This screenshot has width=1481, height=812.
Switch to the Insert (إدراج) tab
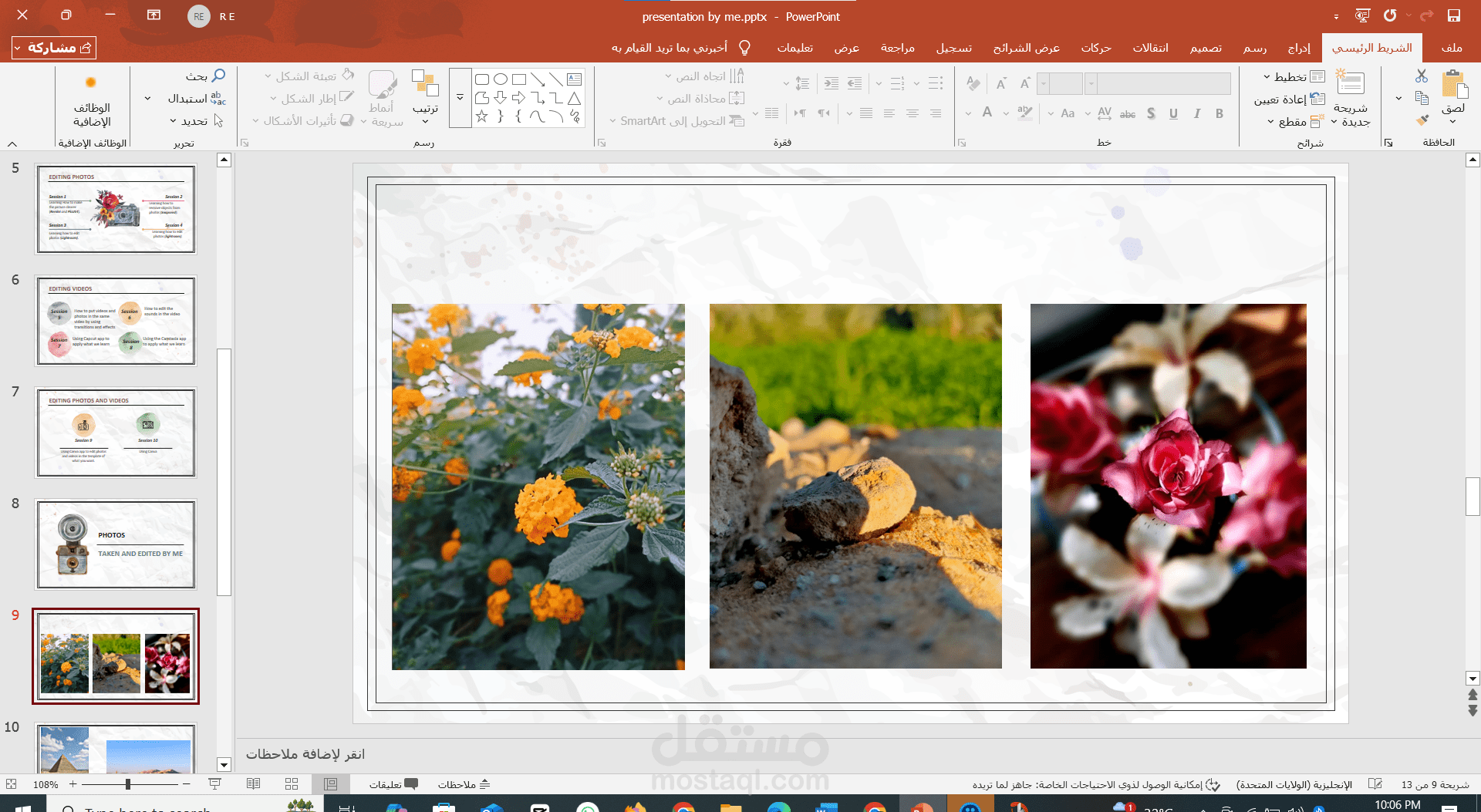point(1299,47)
